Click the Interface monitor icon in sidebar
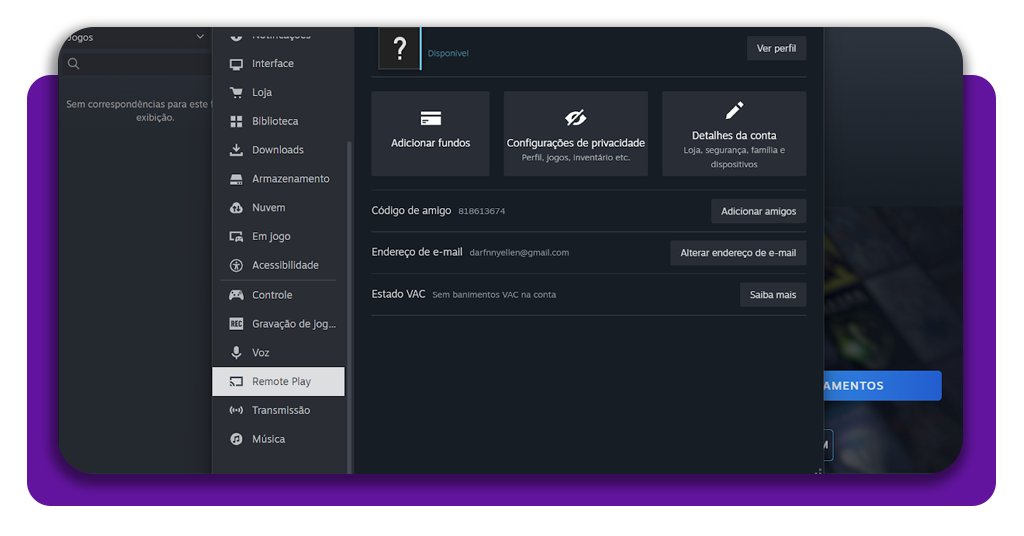 pyautogui.click(x=236, y=64)
